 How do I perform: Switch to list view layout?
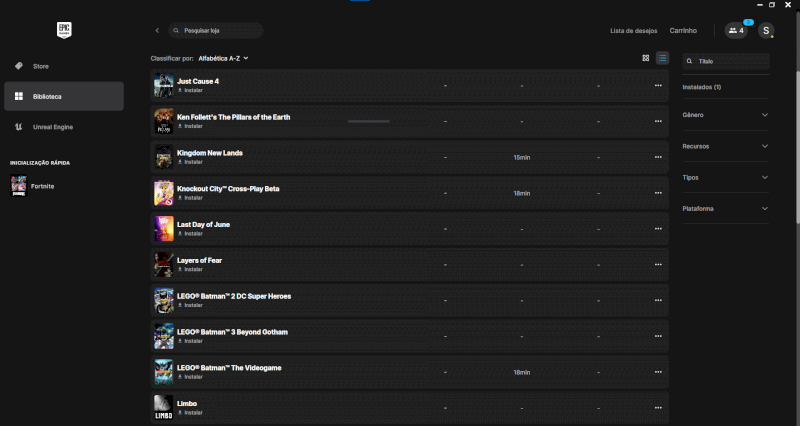pos(662,58)
